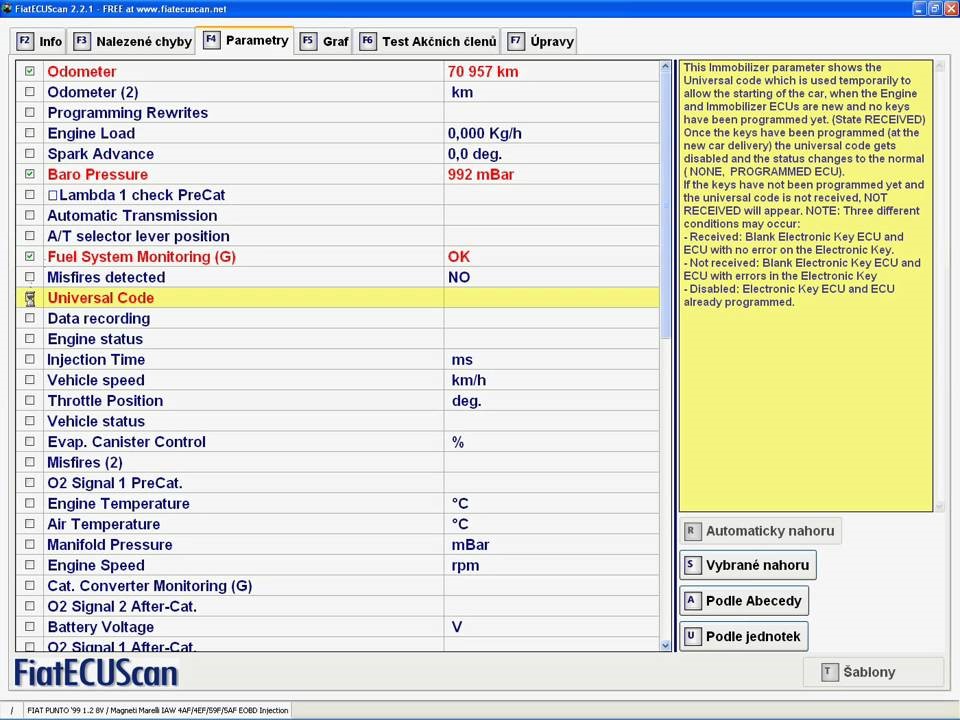Click the F2 key icon on Info tab

[25, 41]
